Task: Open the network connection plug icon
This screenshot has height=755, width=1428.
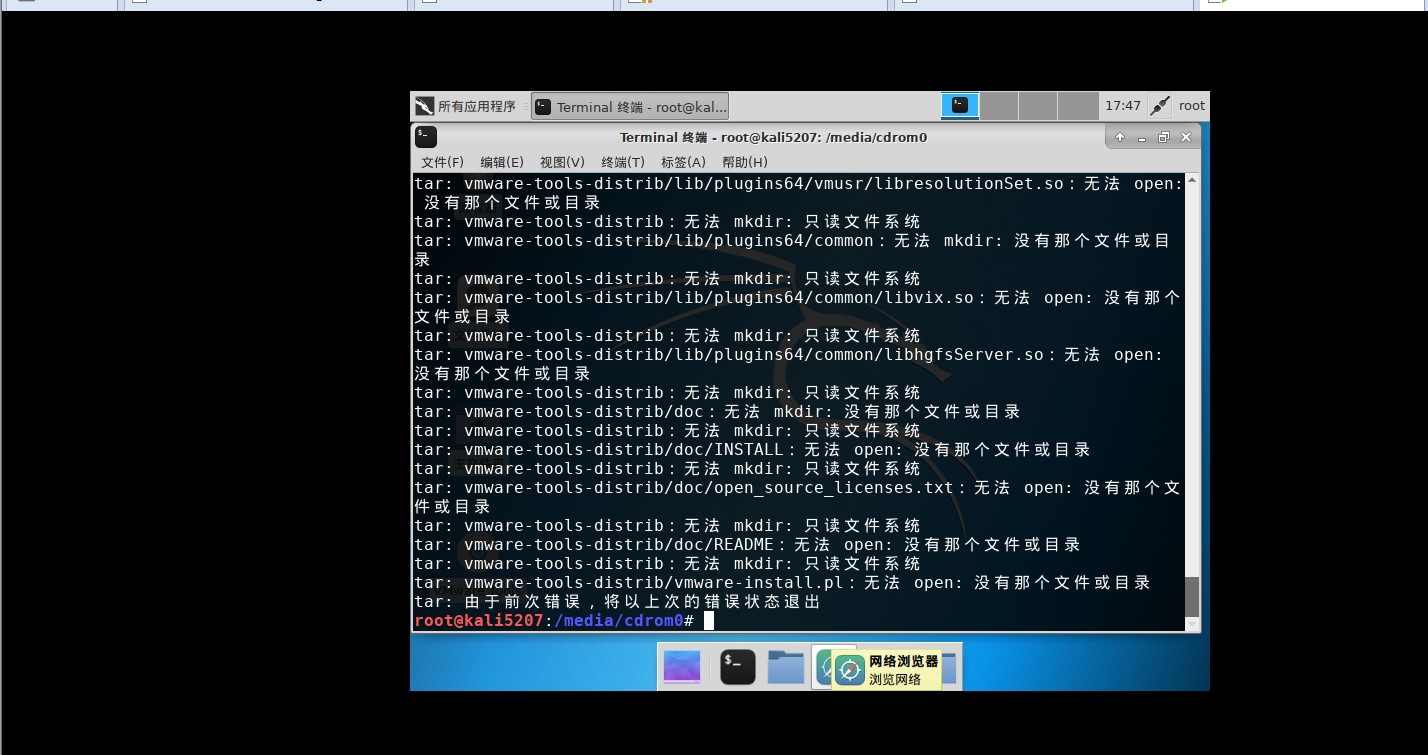Action: [1160, 106]
